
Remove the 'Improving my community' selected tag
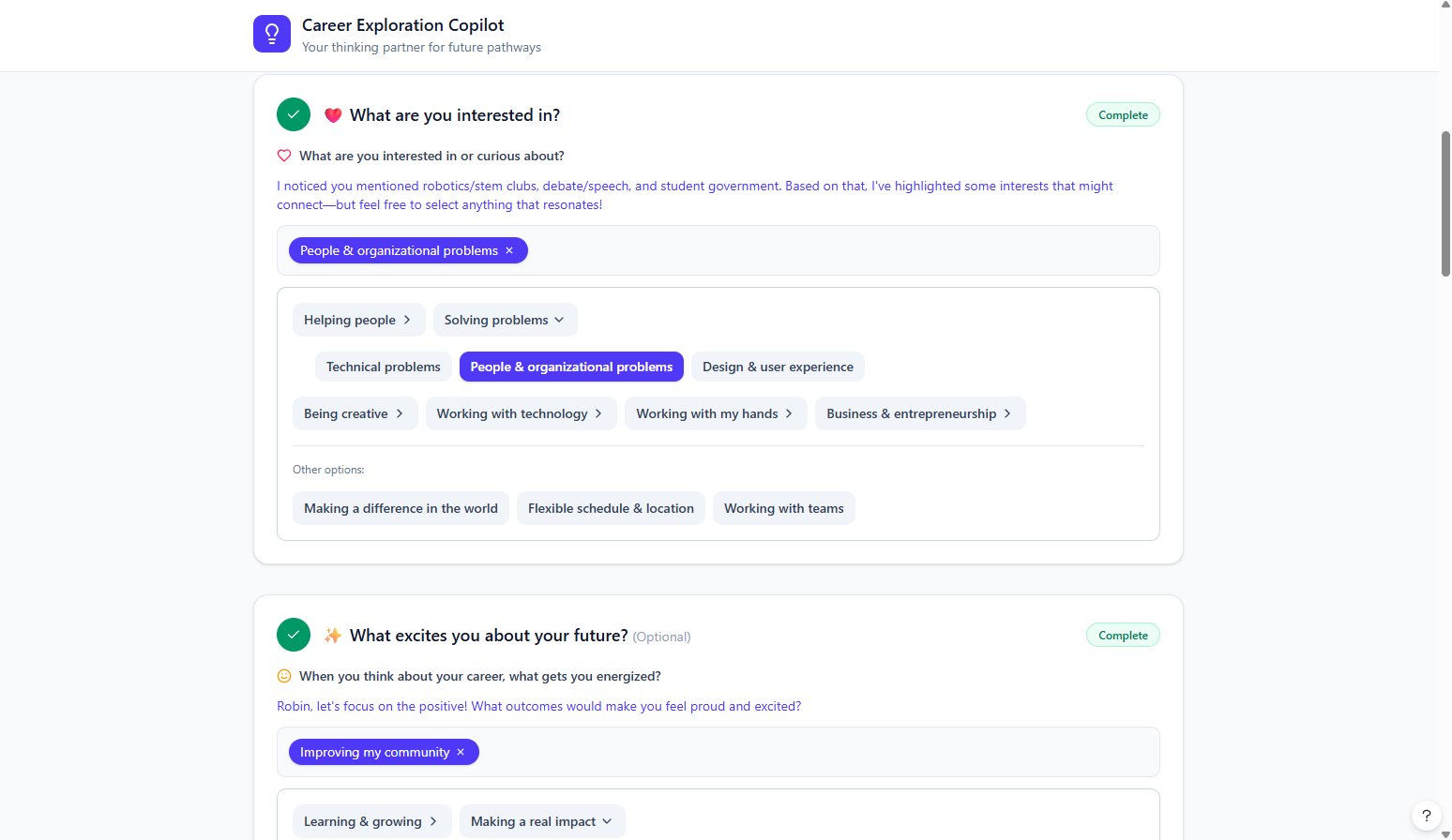461,752
